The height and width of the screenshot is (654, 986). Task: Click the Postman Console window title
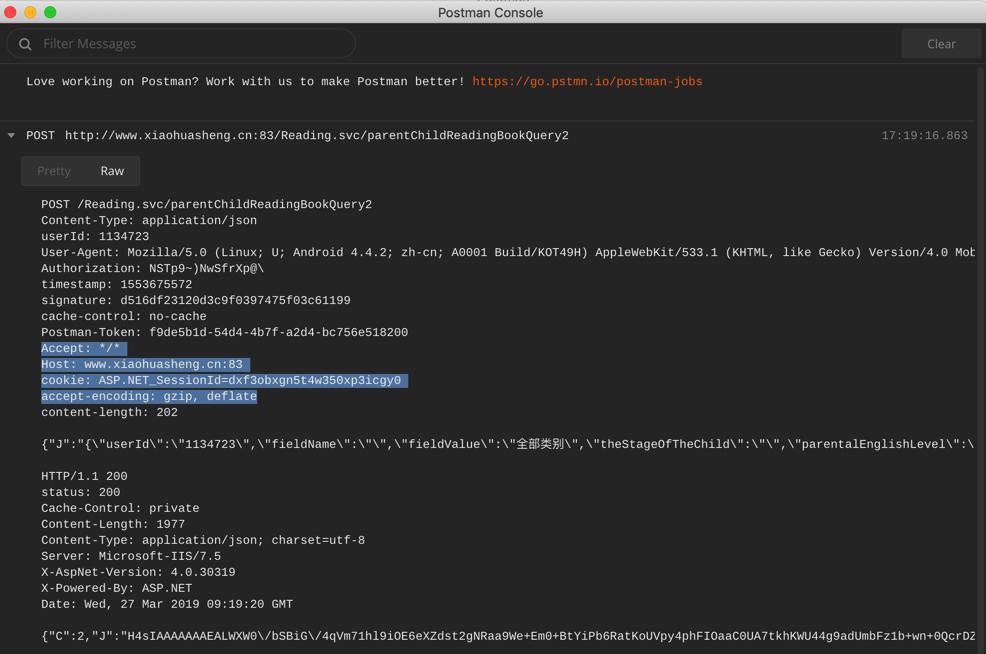click(x=490, y=13)
